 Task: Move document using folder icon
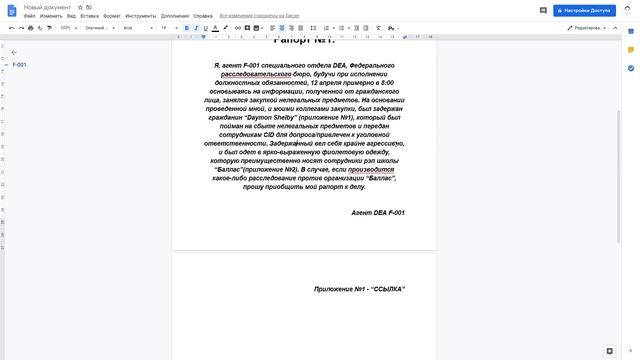pyautogui.click(x=89, y=7)
